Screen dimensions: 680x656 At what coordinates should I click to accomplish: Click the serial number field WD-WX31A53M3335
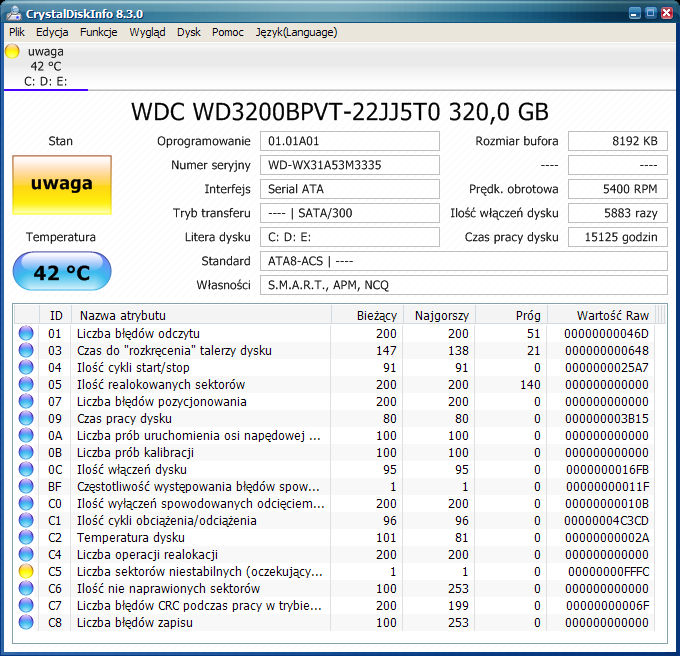[x=350, y=165]
